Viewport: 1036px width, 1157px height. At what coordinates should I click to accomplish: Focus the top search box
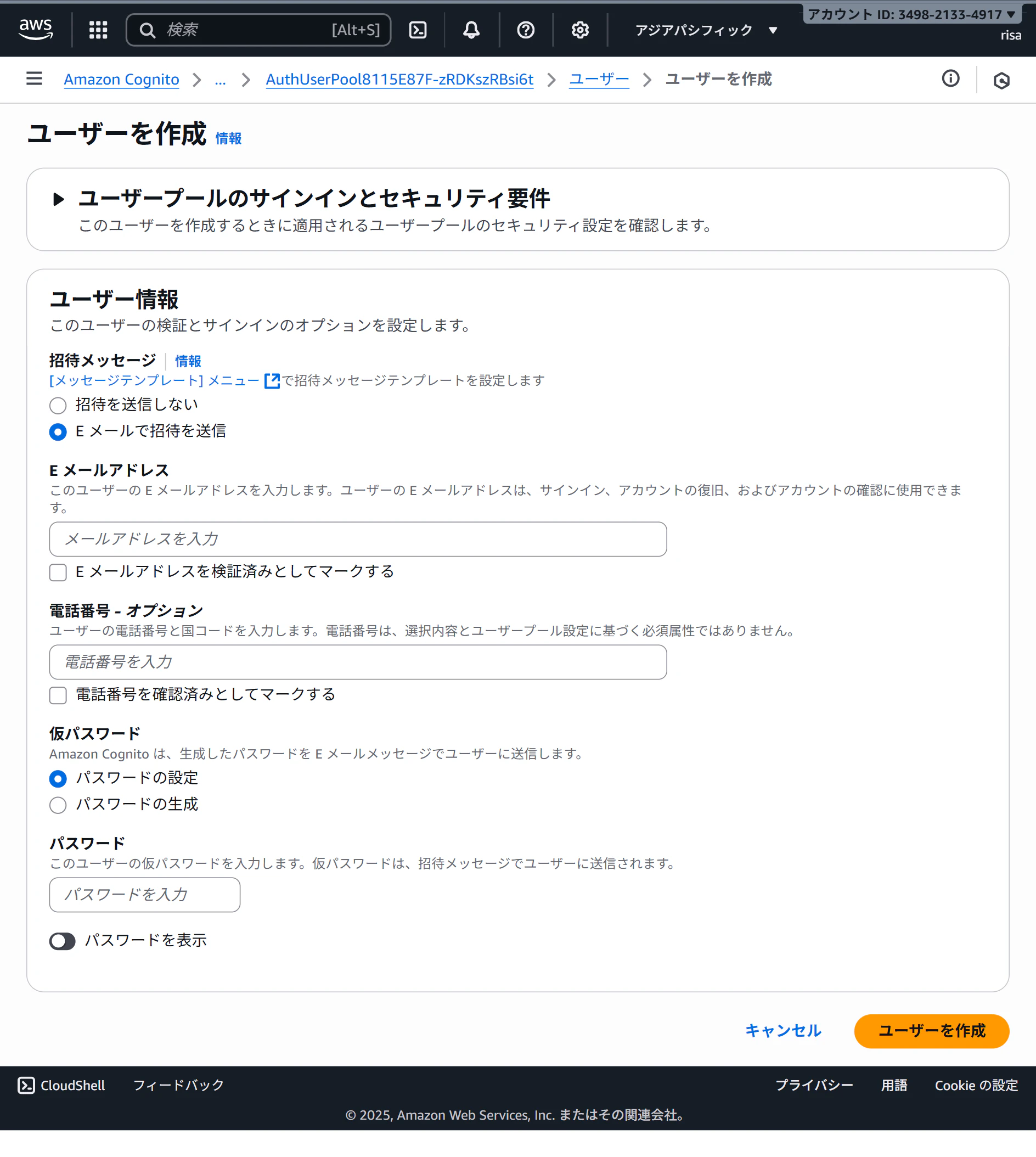pyautogui.click(x=258, y=30)
